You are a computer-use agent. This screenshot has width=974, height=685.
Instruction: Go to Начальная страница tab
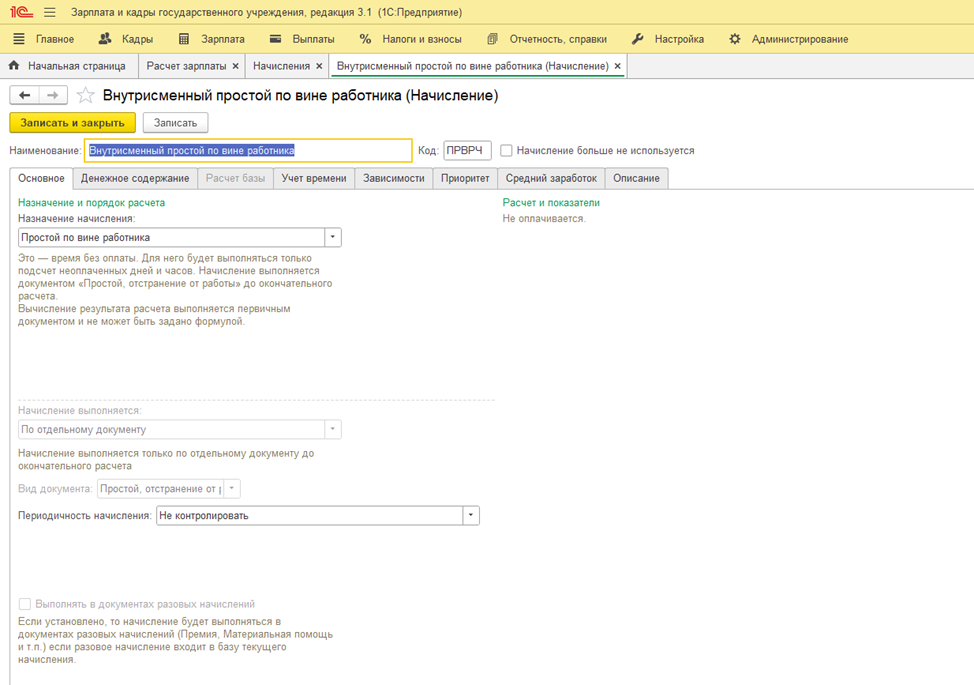[x=67, y=66]
